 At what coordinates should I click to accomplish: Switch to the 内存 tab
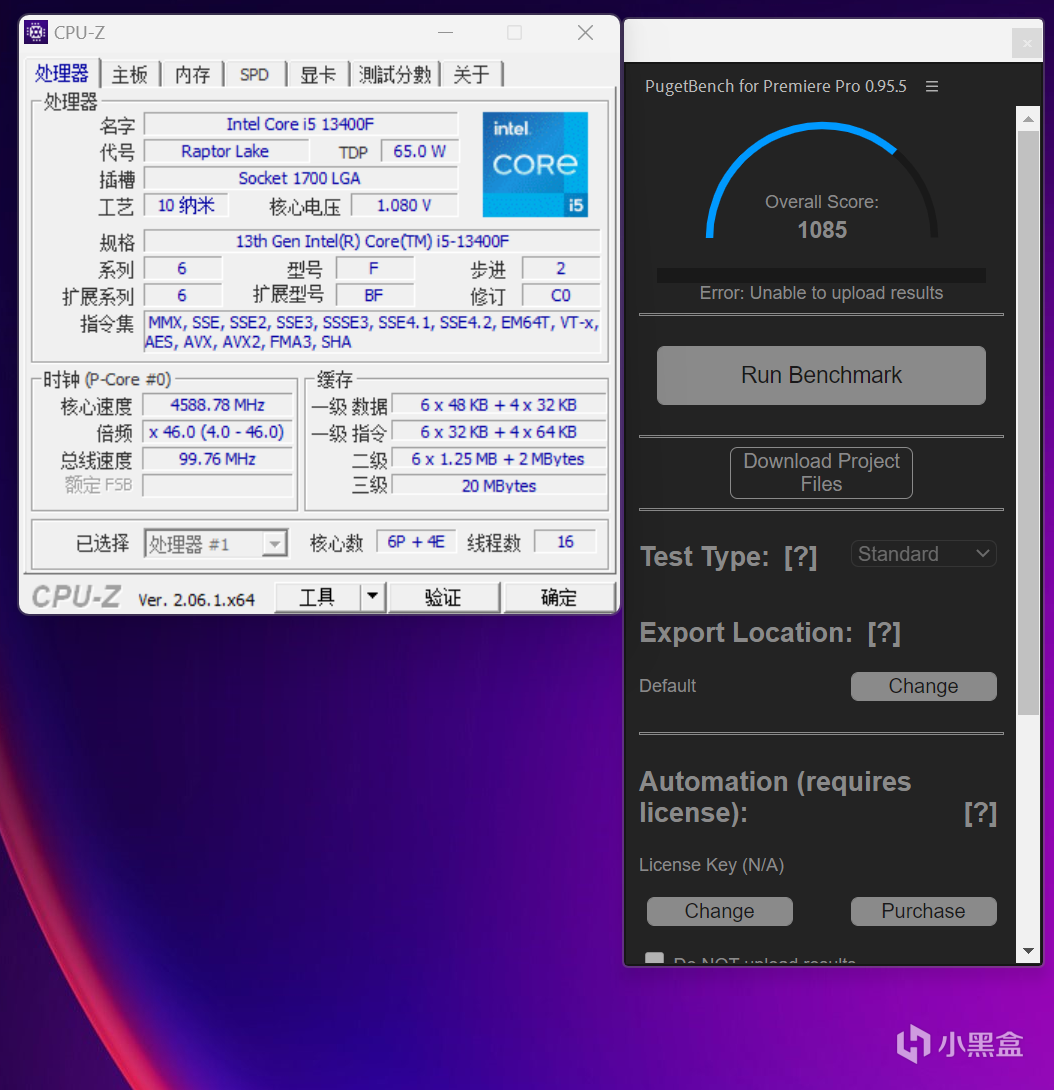click(193, 74)
